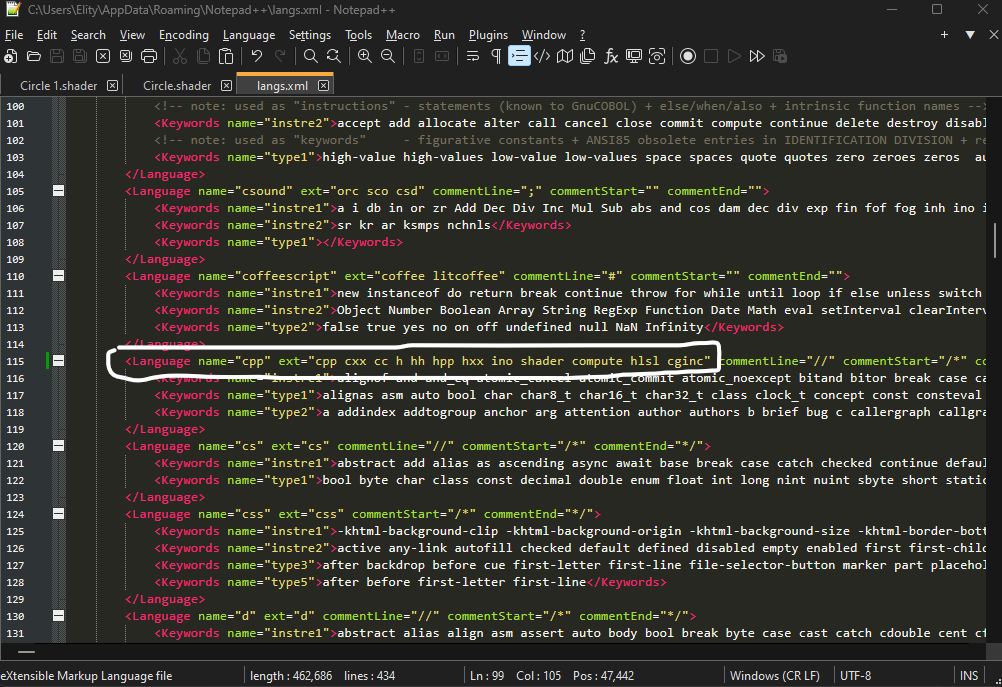Close the langs.xml tab
The height and width of the screenshot is (687, 1002).
tap(323, 86)
